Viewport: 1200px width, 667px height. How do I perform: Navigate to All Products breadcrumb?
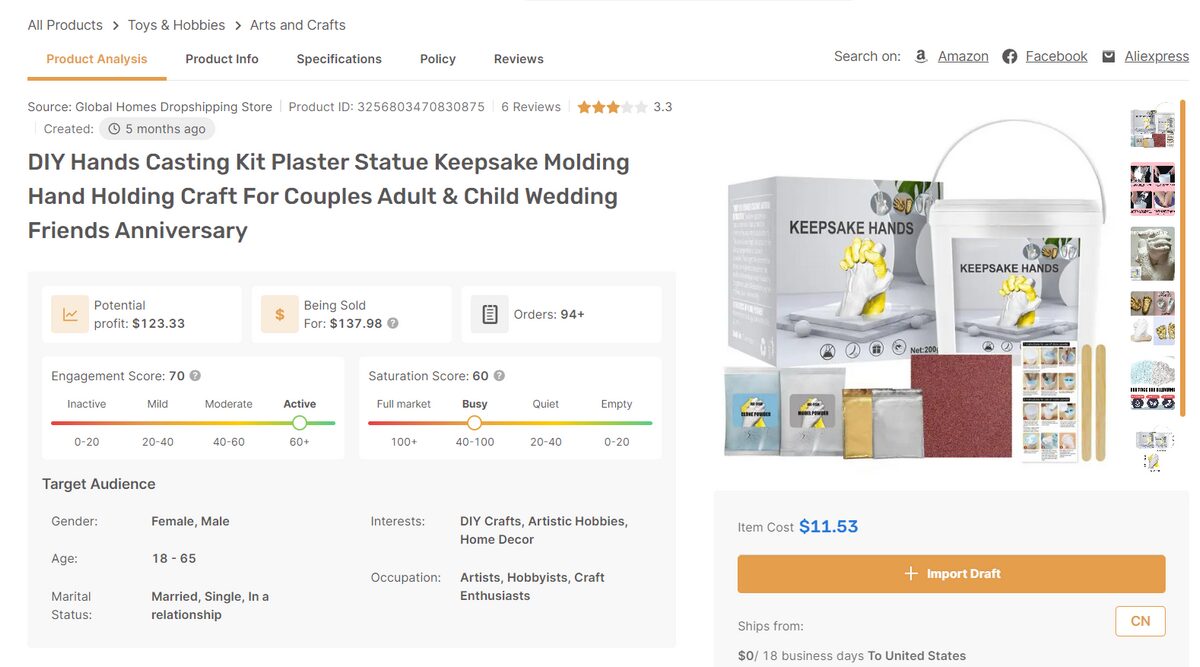(65, 25)
